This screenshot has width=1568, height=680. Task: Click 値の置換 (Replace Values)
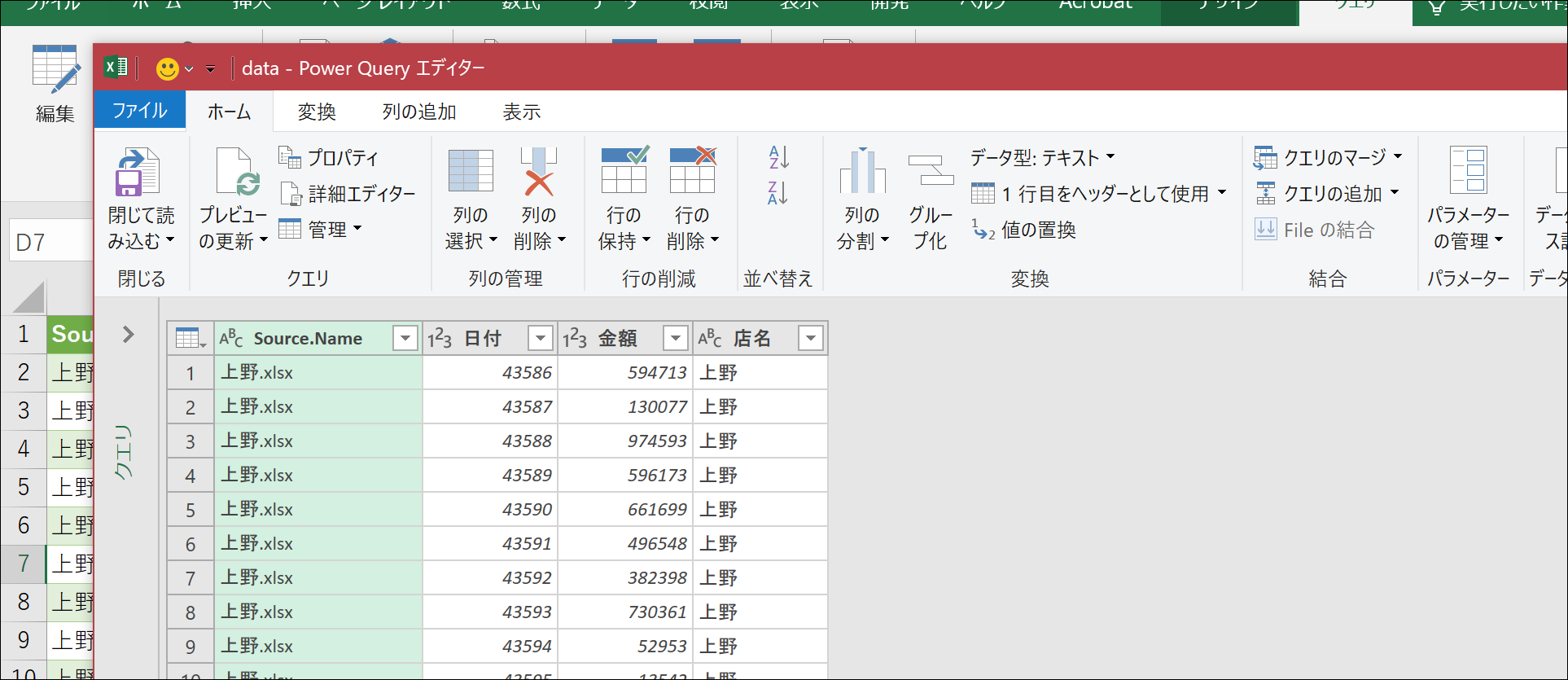coord(1023,230)
